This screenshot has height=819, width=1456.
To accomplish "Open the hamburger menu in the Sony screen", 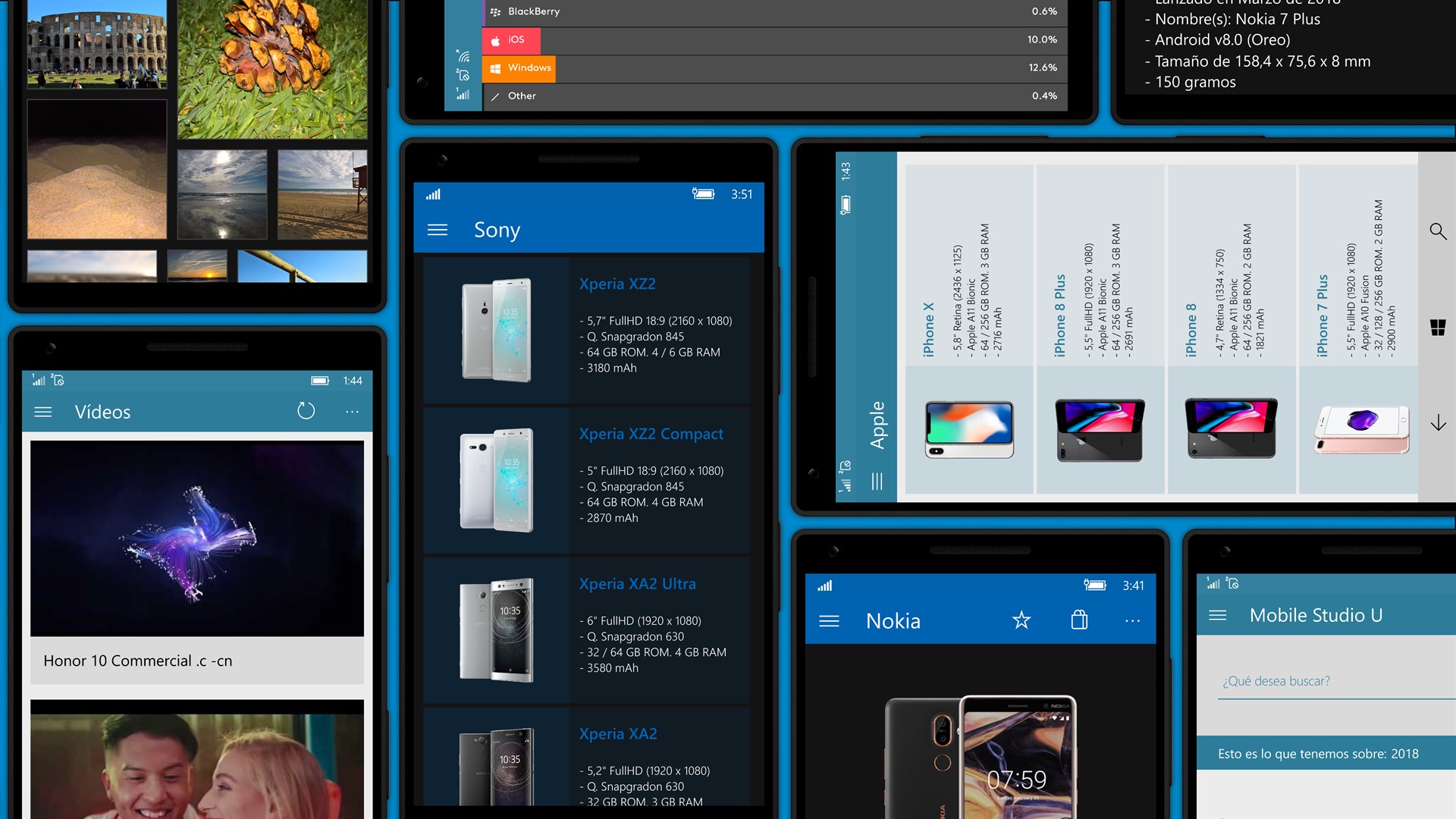I will 438,230.
